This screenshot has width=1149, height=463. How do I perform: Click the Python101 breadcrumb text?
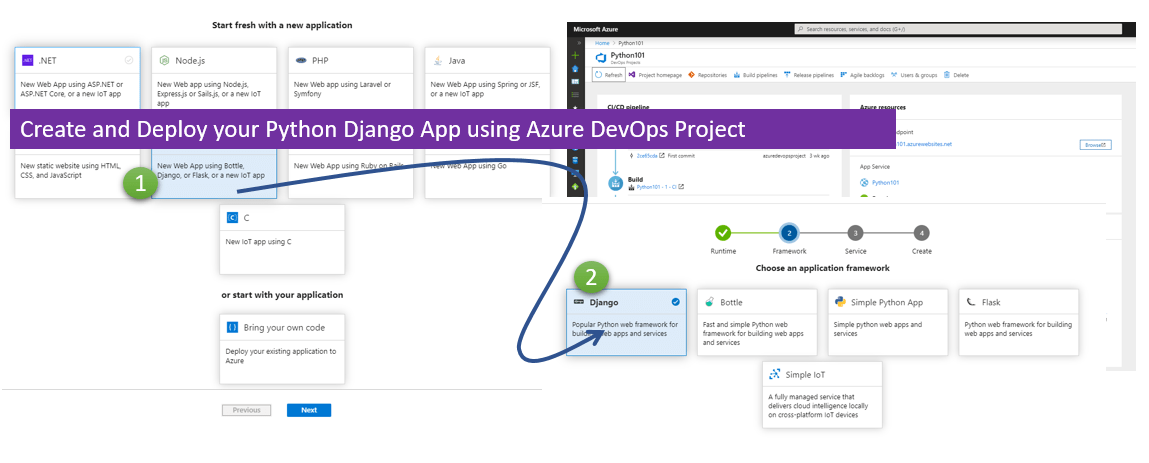point(631,43)
